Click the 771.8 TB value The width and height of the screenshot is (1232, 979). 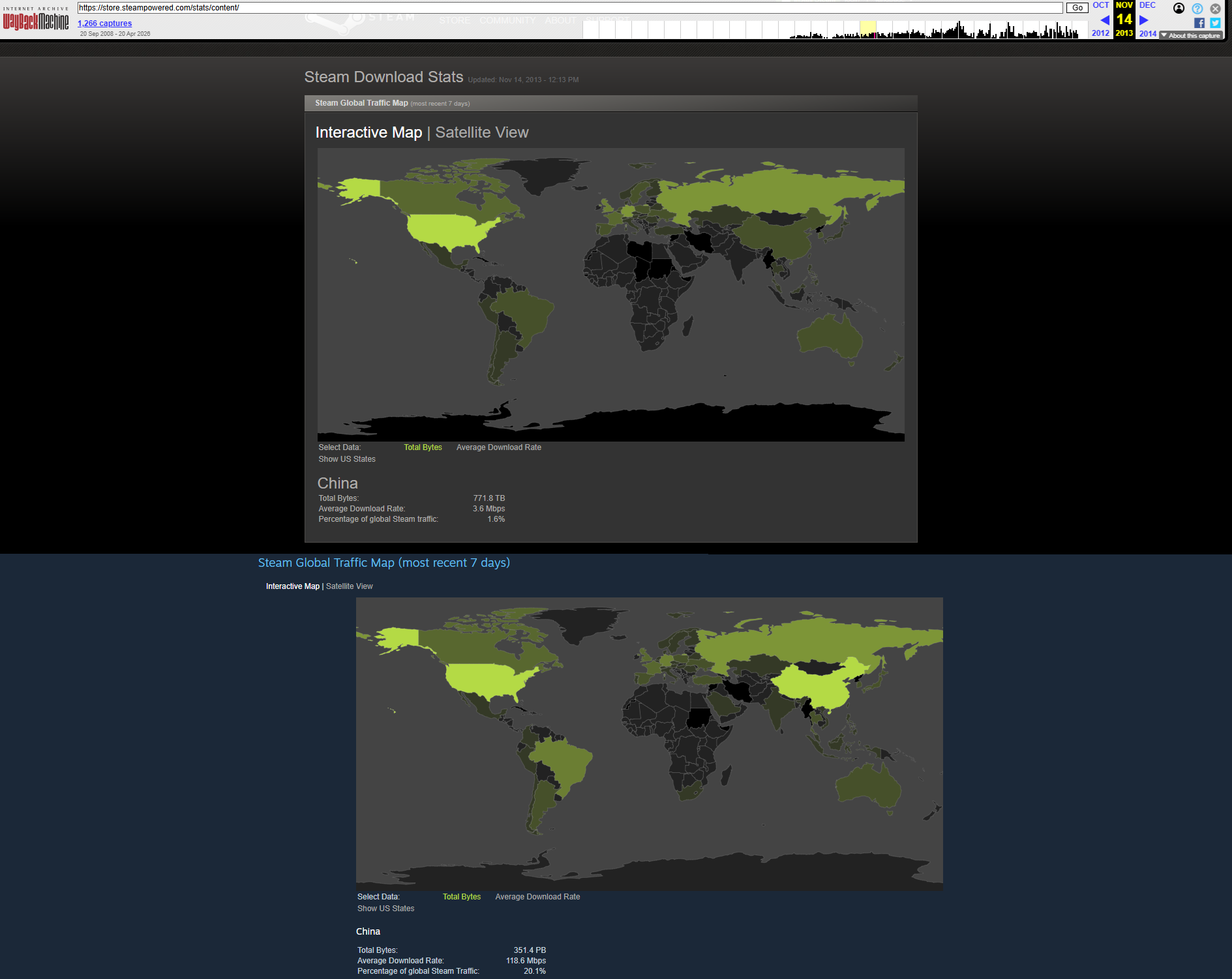pyautogui.click(x=489, y=498)
